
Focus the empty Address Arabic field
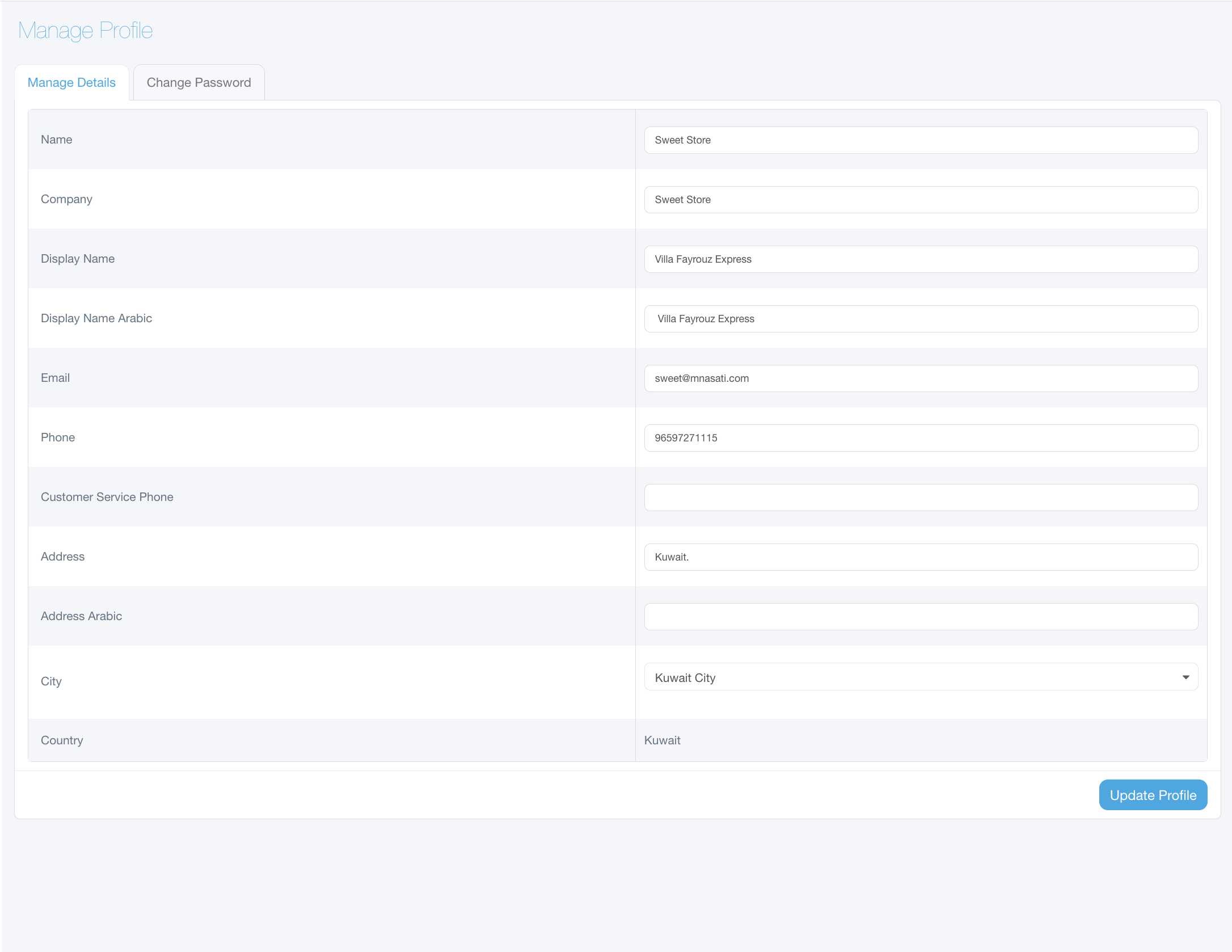coord(921,617)
